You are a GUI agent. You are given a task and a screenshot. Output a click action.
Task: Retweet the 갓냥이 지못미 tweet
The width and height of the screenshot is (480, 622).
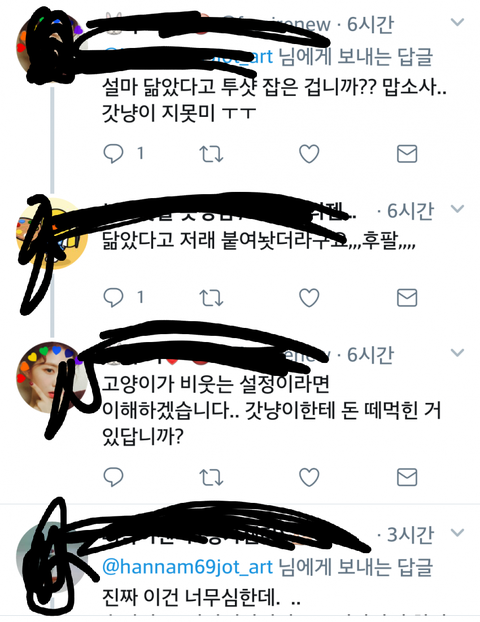[x=211, y=154]
